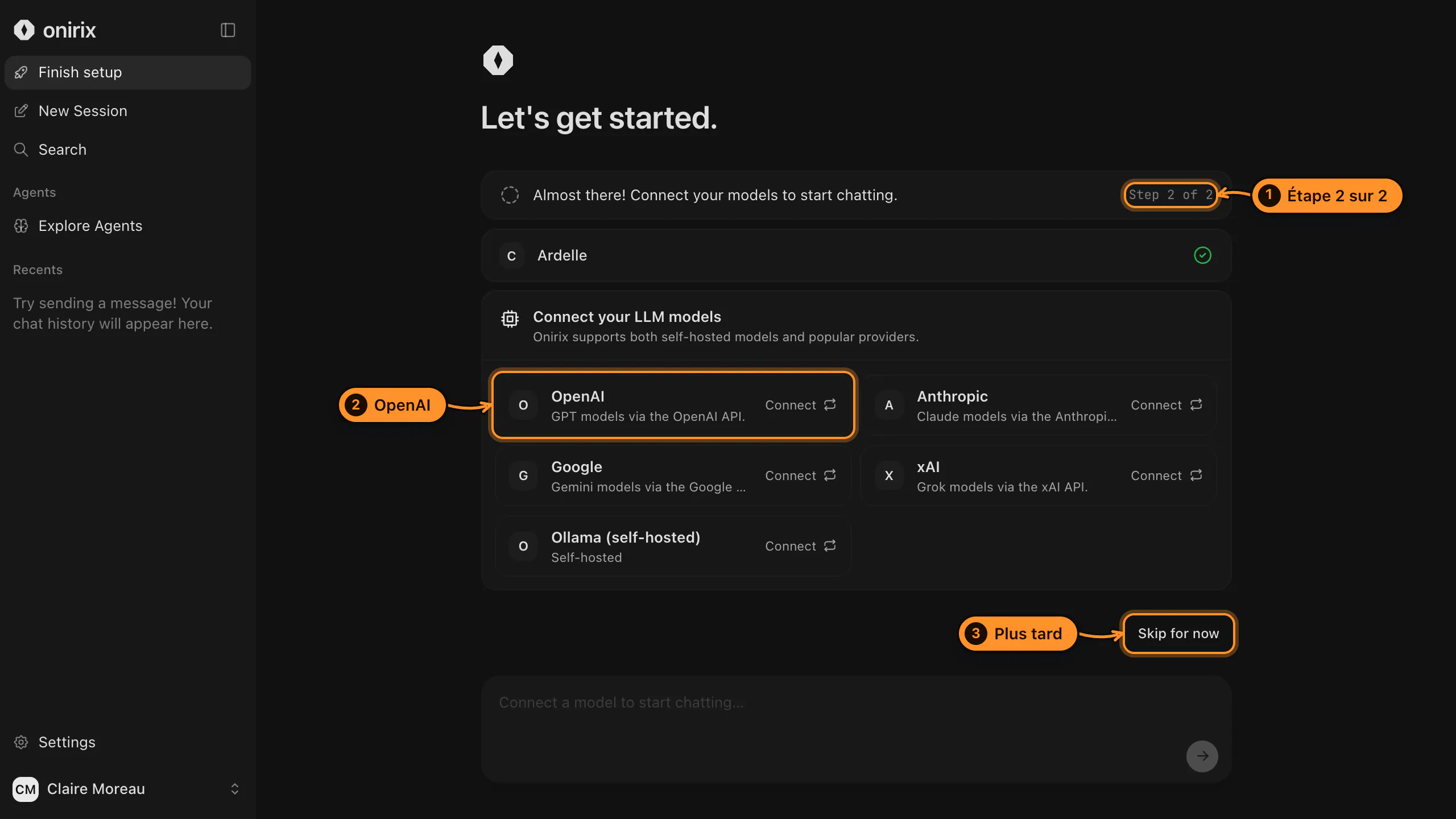Click the Almost there! Connect your models text
1456x819 pixels.
click(715, 195)
